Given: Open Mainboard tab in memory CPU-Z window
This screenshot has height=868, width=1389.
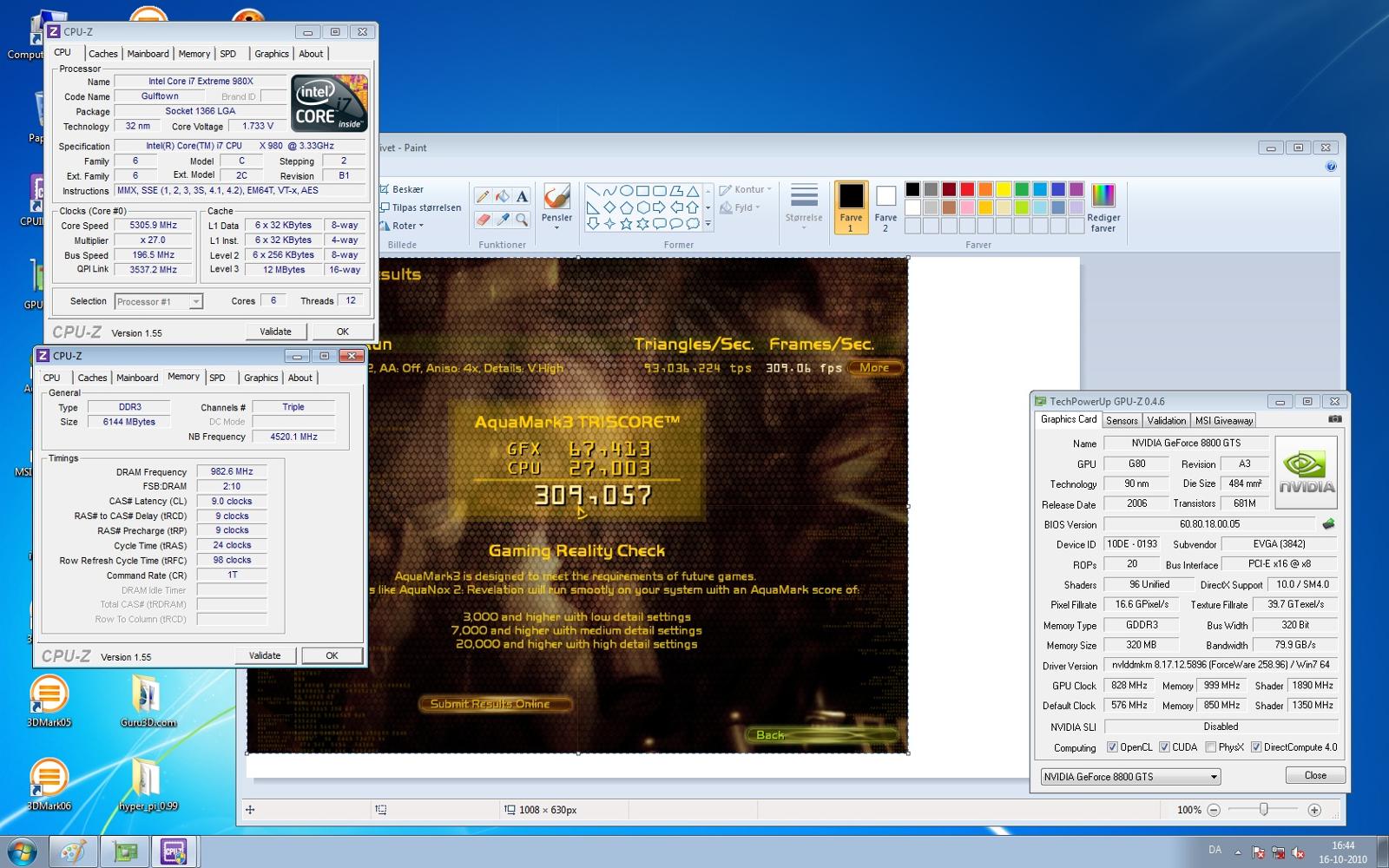Looking at the screenshot, I should pyautogui.click(x=137, y=378).
